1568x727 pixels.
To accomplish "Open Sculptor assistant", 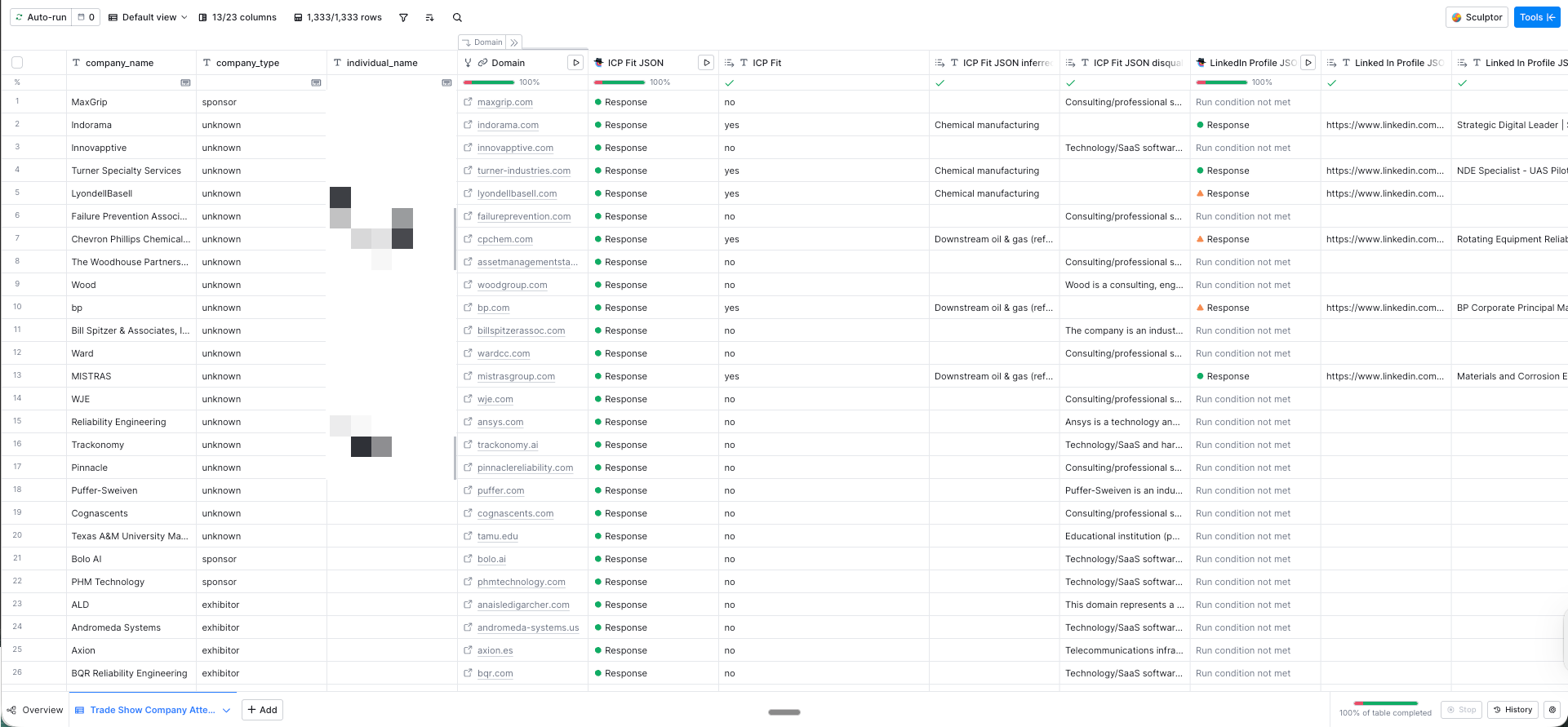I will 1477,17.
